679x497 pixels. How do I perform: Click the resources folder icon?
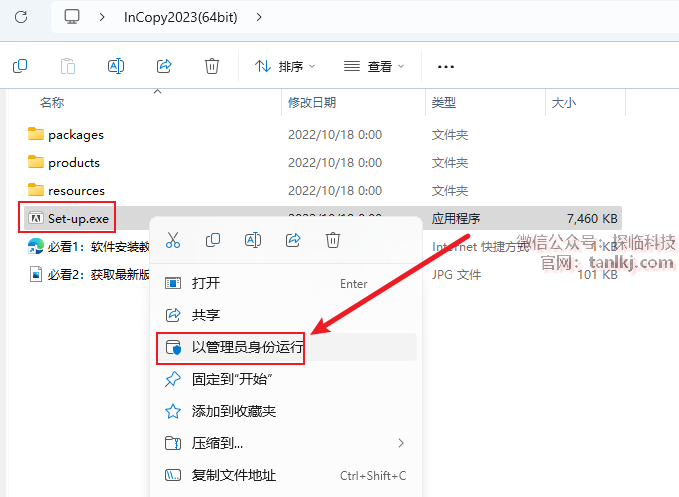click(x=36, y=190)
